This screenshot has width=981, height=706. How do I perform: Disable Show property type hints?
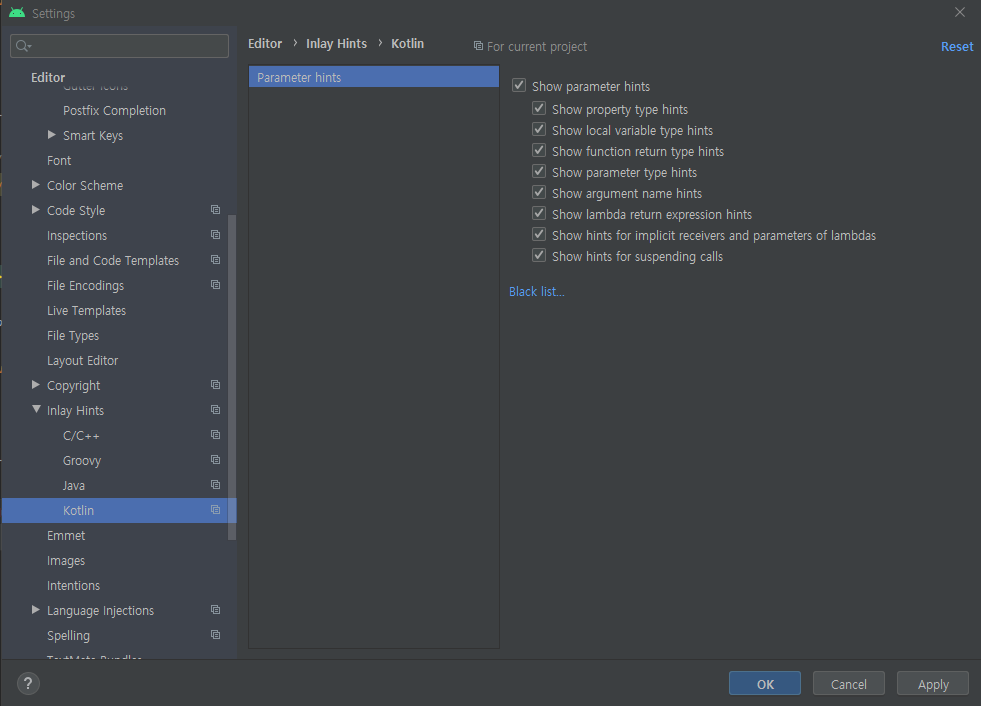coord(539,108)
